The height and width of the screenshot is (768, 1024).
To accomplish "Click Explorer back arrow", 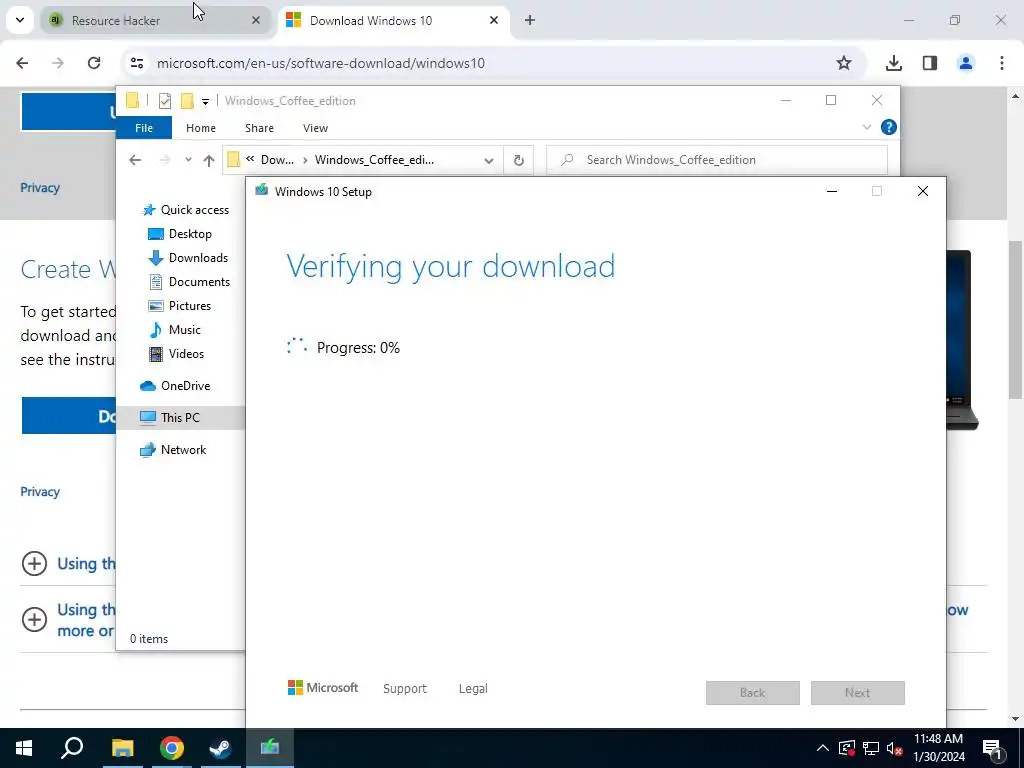I will pos(135,160).
